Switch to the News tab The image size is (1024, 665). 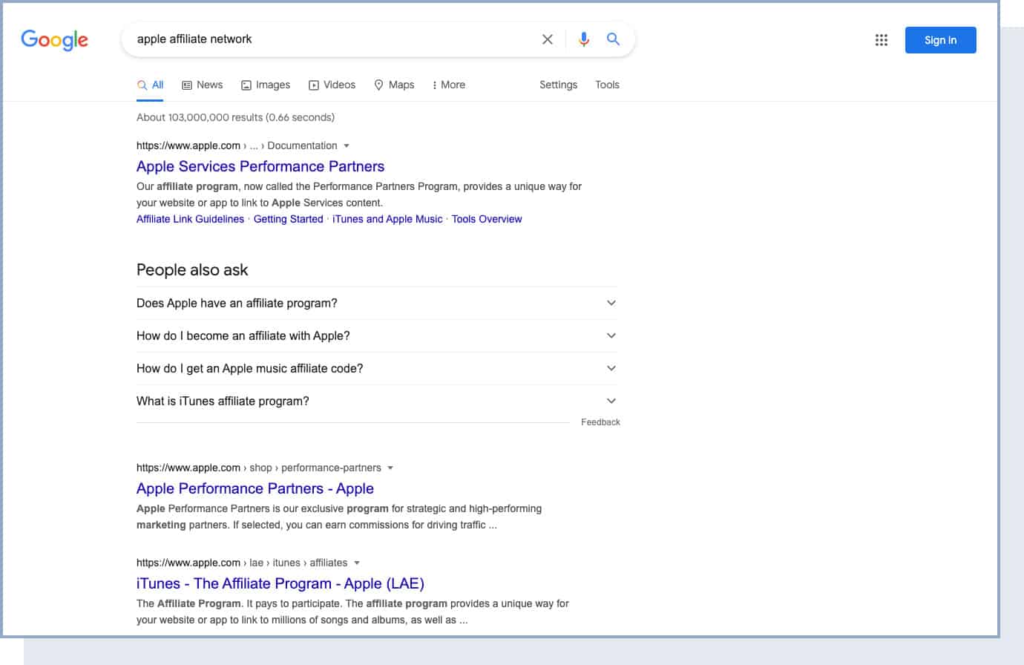[x=202, y=85]
